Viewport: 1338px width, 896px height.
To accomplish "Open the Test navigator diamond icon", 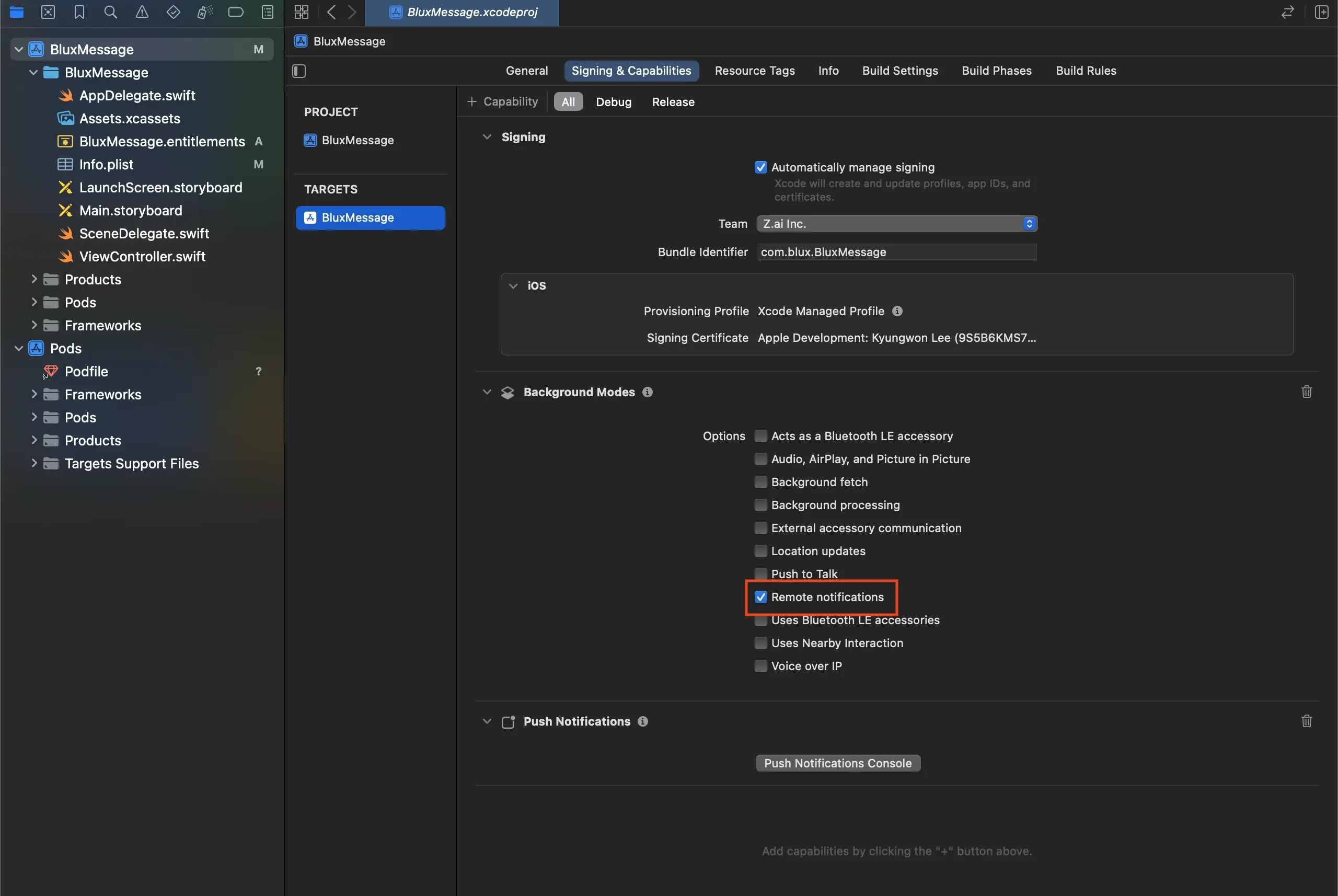I will click(173, 12).
